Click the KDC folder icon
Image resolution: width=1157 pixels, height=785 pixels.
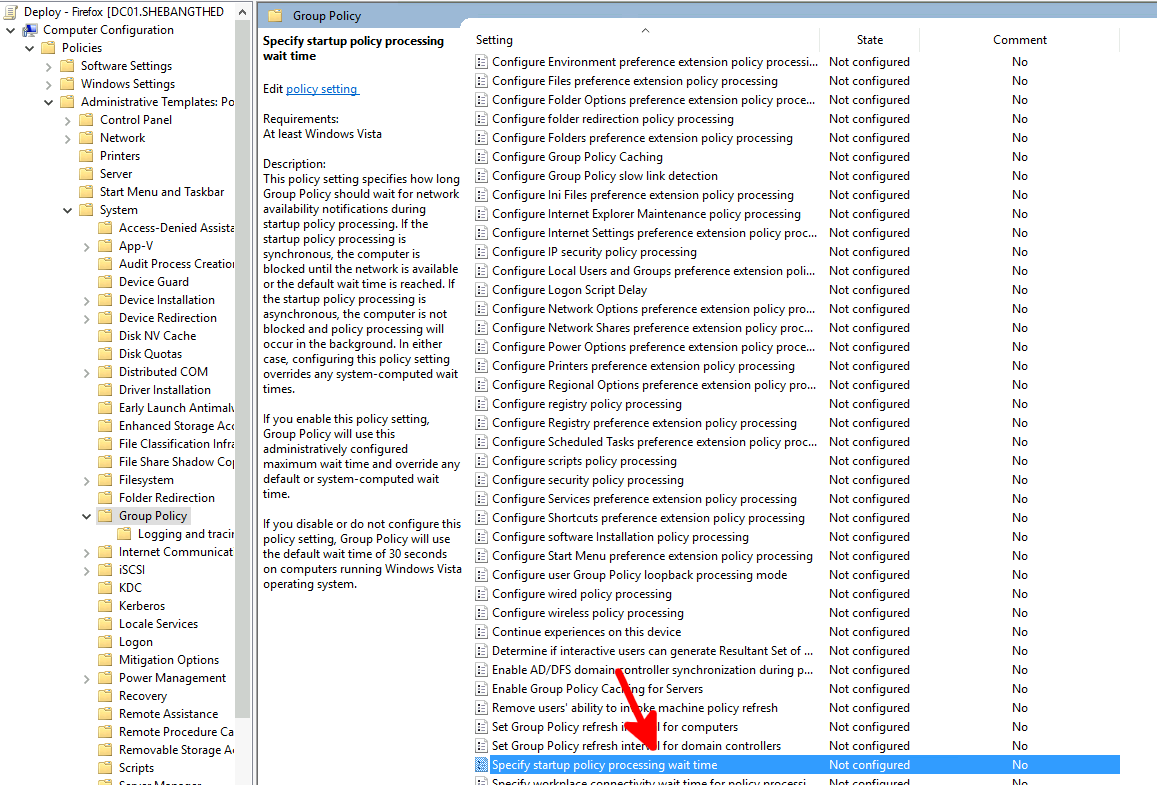[104, 587]
